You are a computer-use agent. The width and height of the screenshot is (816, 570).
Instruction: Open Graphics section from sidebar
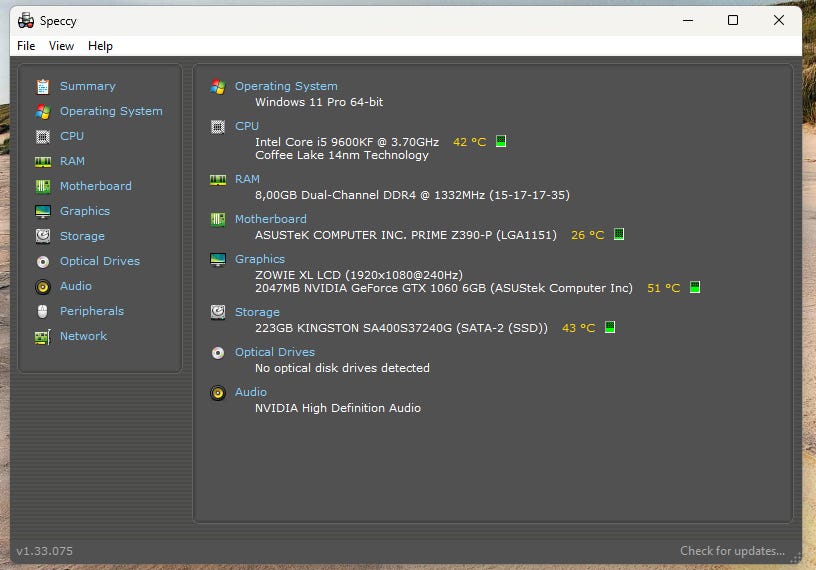85,211
